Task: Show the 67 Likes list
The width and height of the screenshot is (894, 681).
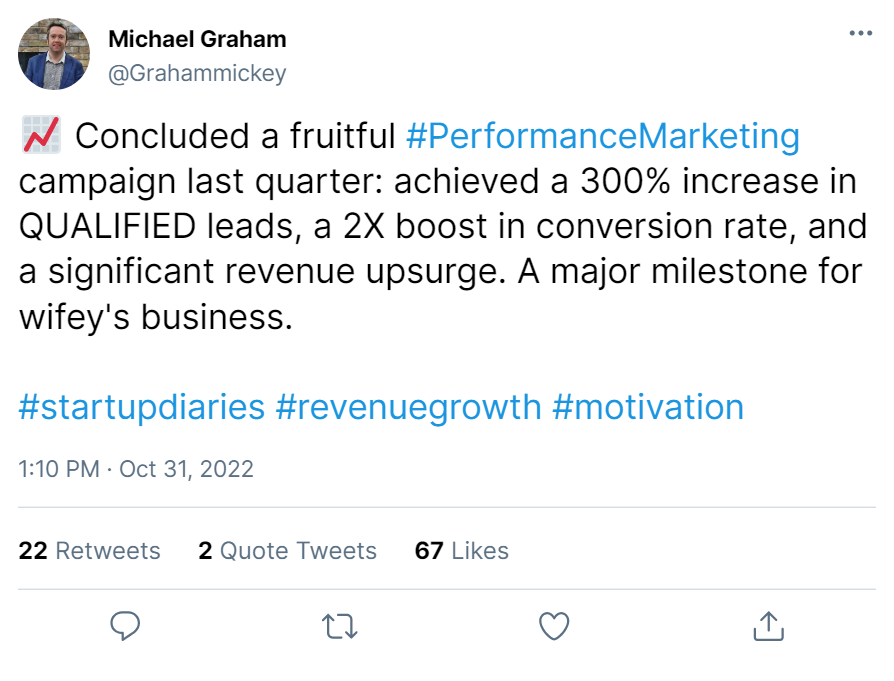Action: pos(461,550)
